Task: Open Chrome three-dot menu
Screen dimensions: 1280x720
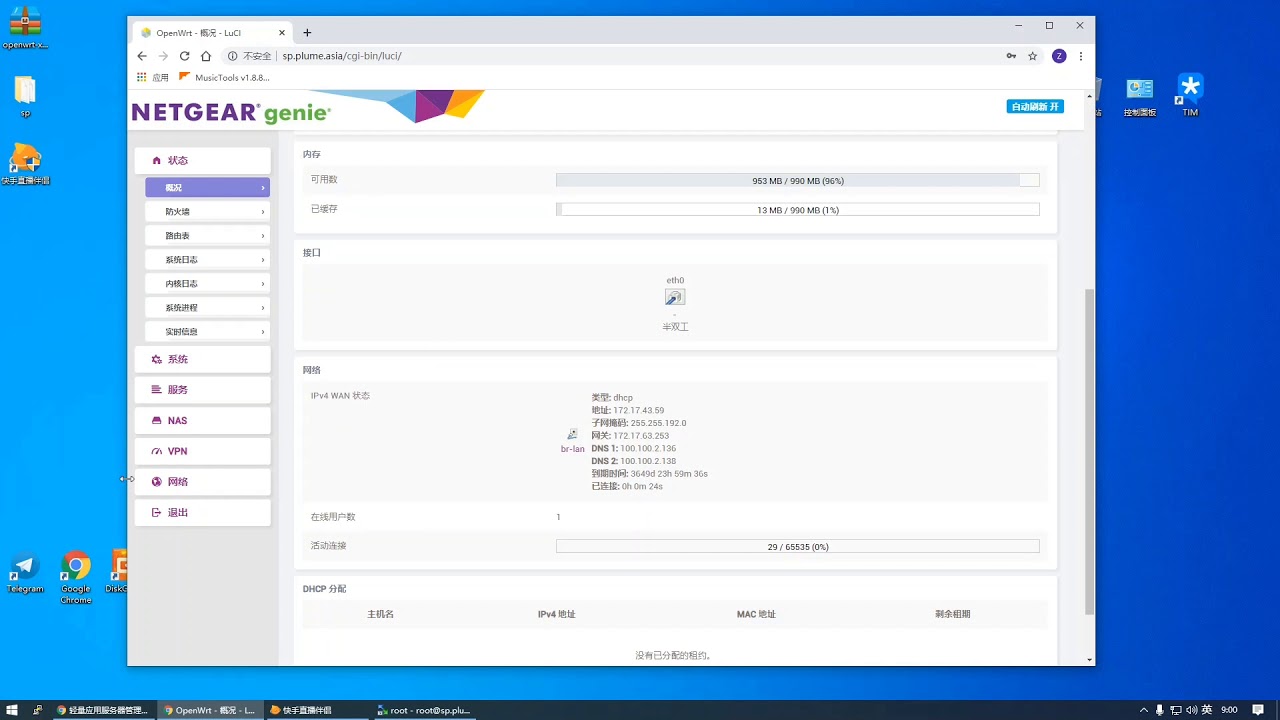Action: point(1081,56)
